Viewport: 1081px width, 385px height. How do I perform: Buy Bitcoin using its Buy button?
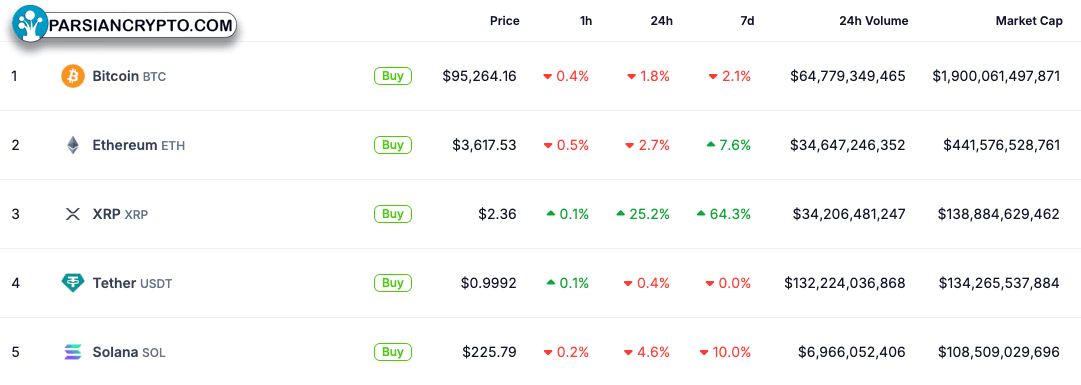click(393, 76)
